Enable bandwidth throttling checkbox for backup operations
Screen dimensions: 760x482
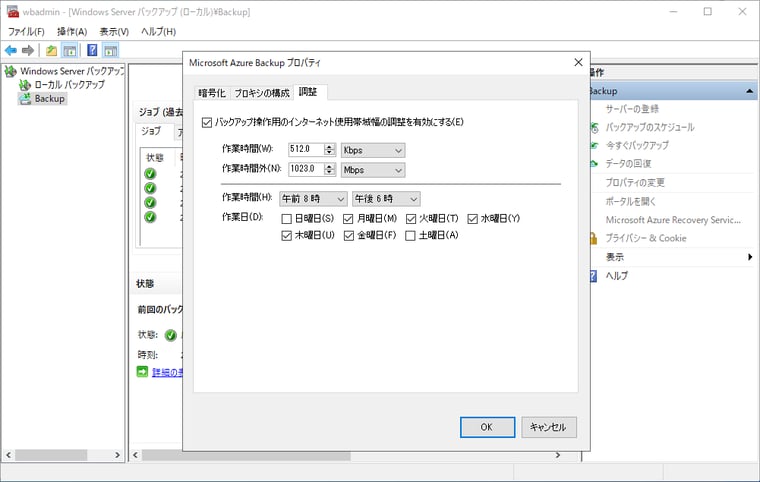coord(207,122)
